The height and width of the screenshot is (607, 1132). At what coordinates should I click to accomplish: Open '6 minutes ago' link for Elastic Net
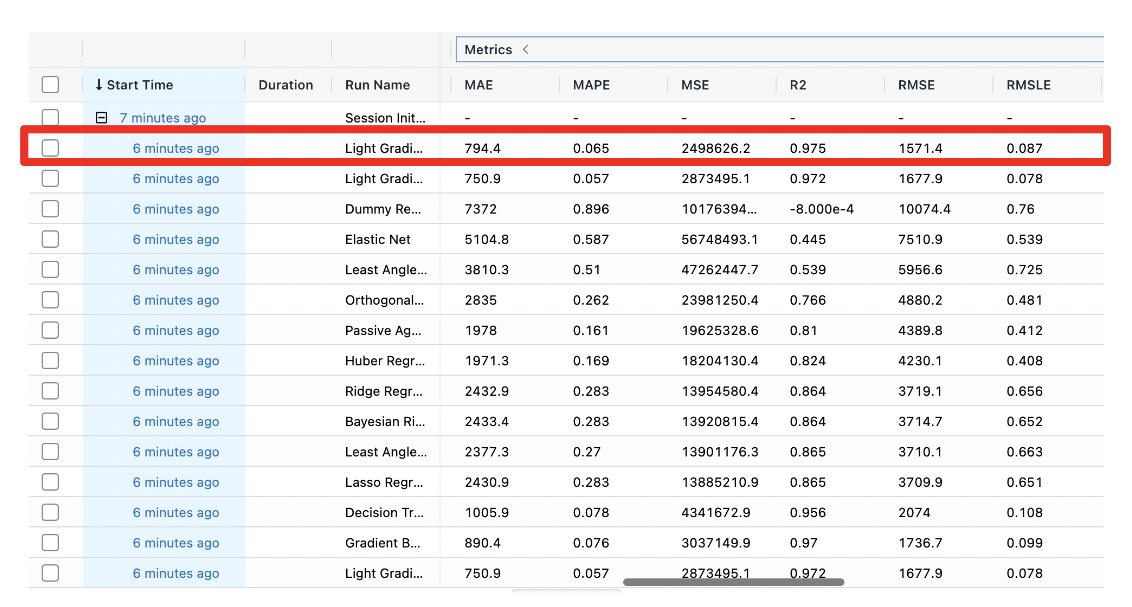[175, 239]
